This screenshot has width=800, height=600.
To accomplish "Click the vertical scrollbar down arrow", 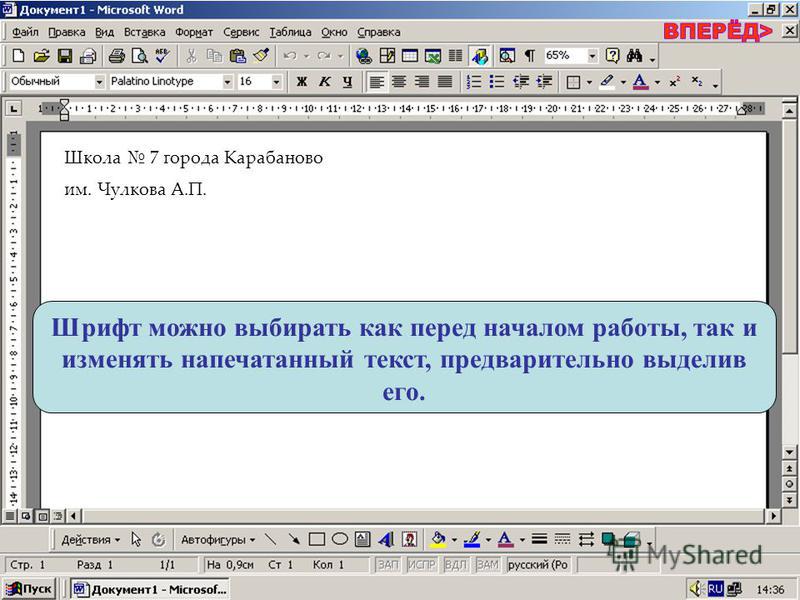I will (789, 452).
